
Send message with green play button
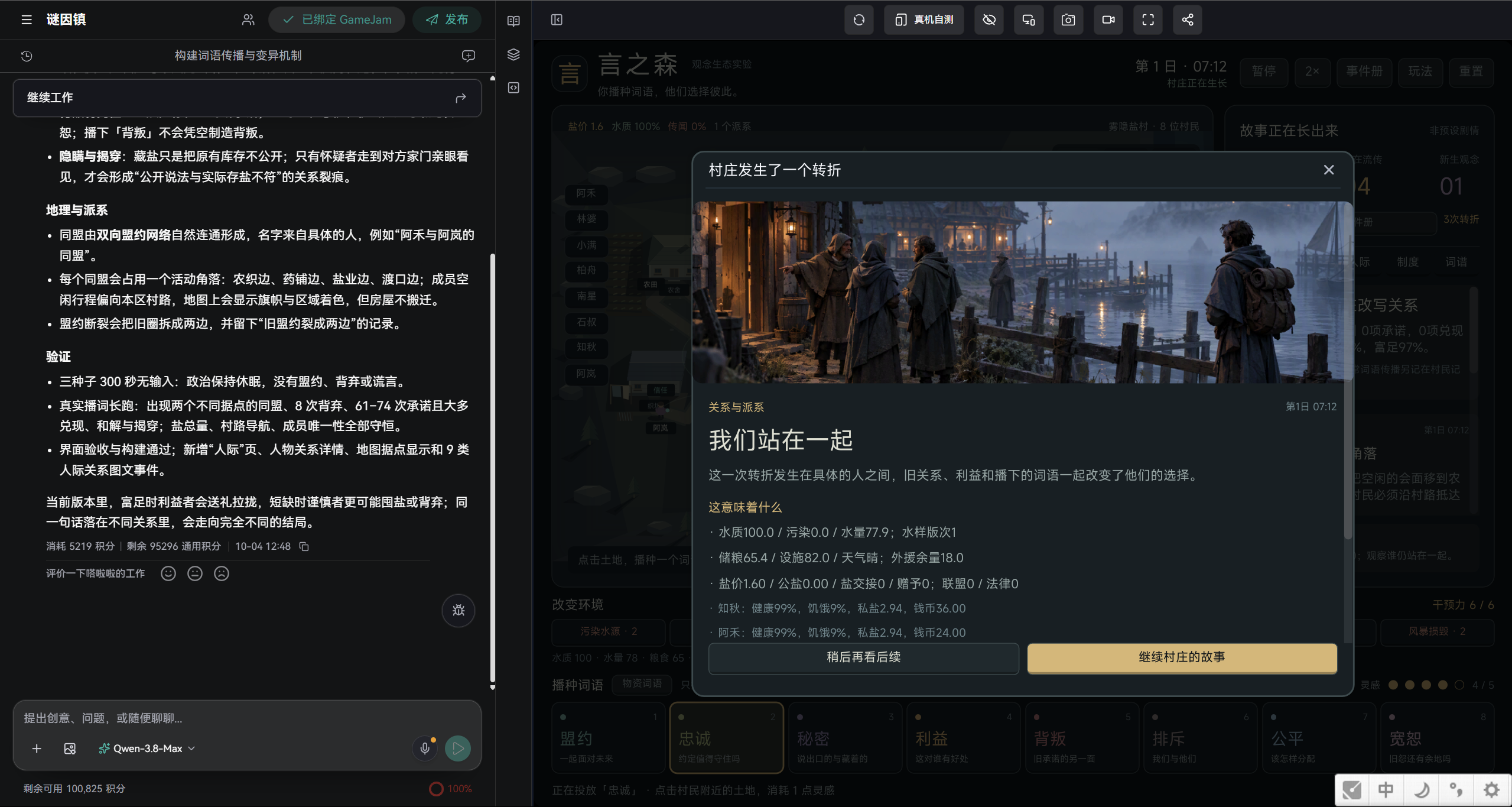(x=458, y=748)
